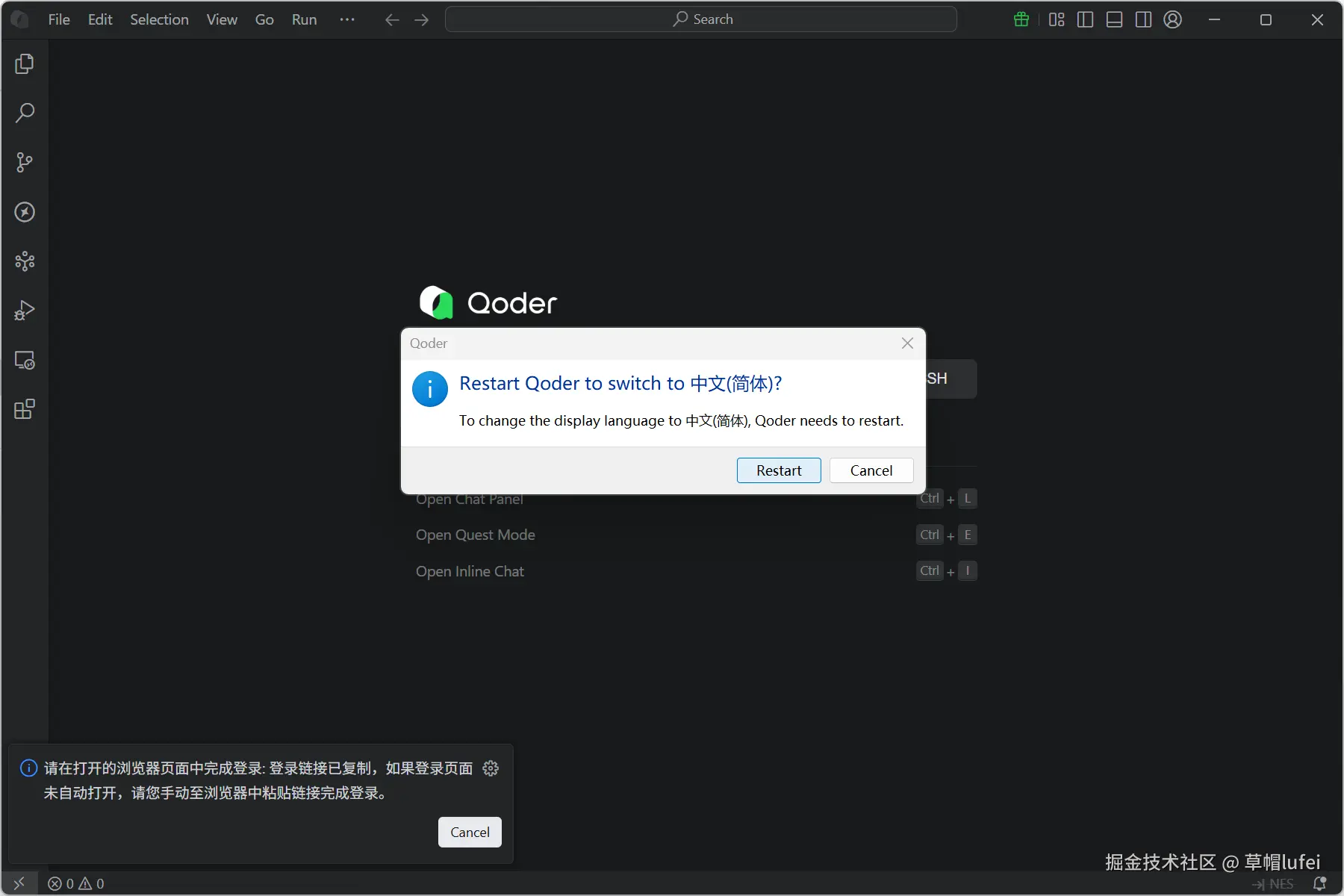Click the info icon in login notification
The height and width of the screenshot is (896, 1344).
pos(28,768)
